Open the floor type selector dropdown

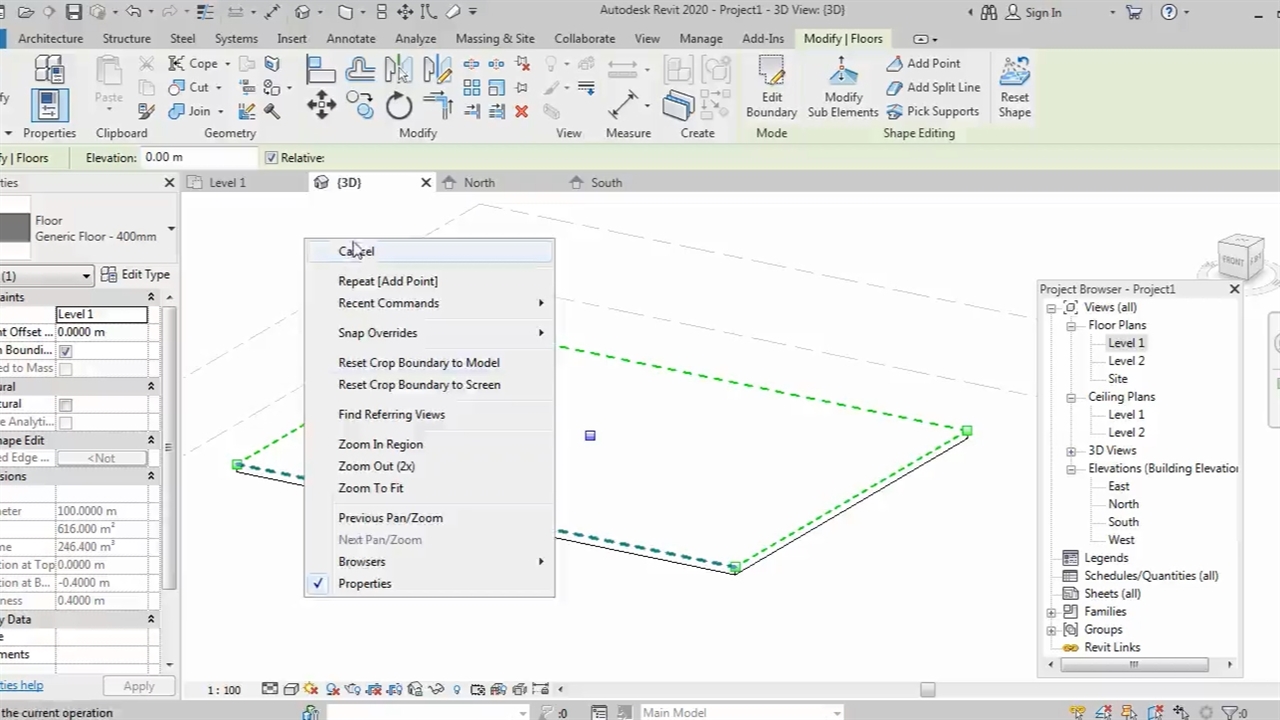tap(171, 229)
